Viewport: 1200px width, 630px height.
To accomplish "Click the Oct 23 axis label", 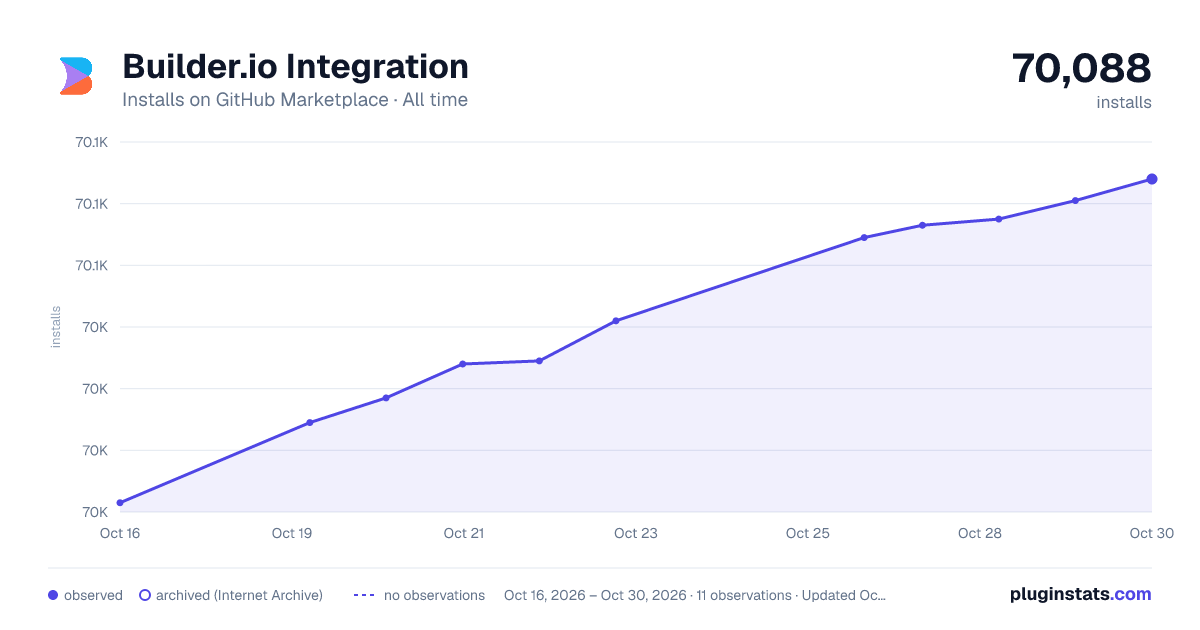I will pyautogui.click(x=636, y=533).
